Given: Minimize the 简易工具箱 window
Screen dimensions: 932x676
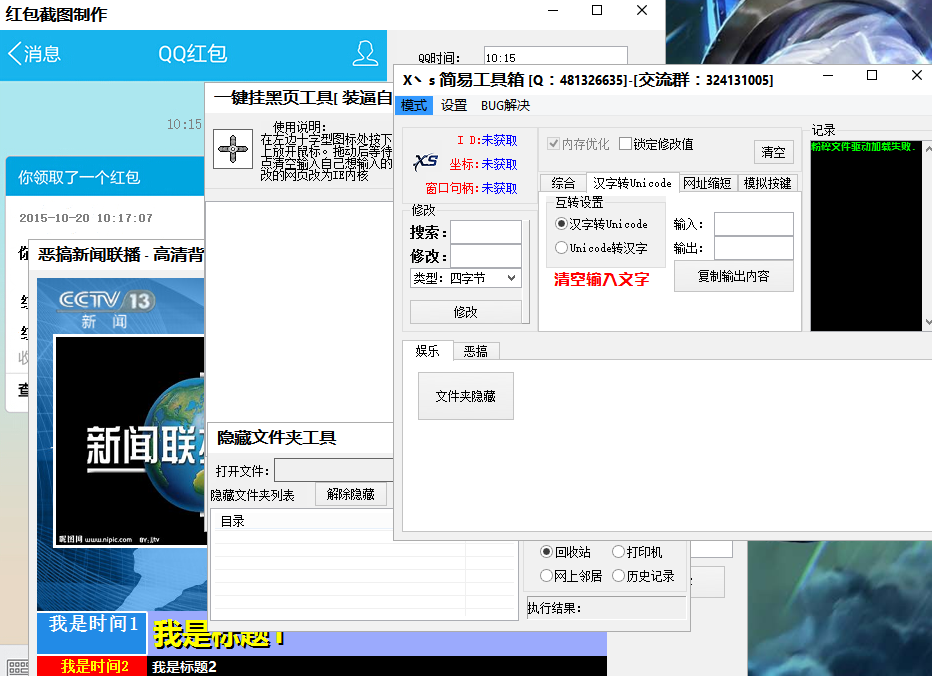Looking at the screenshot, I should pos(828,76).
